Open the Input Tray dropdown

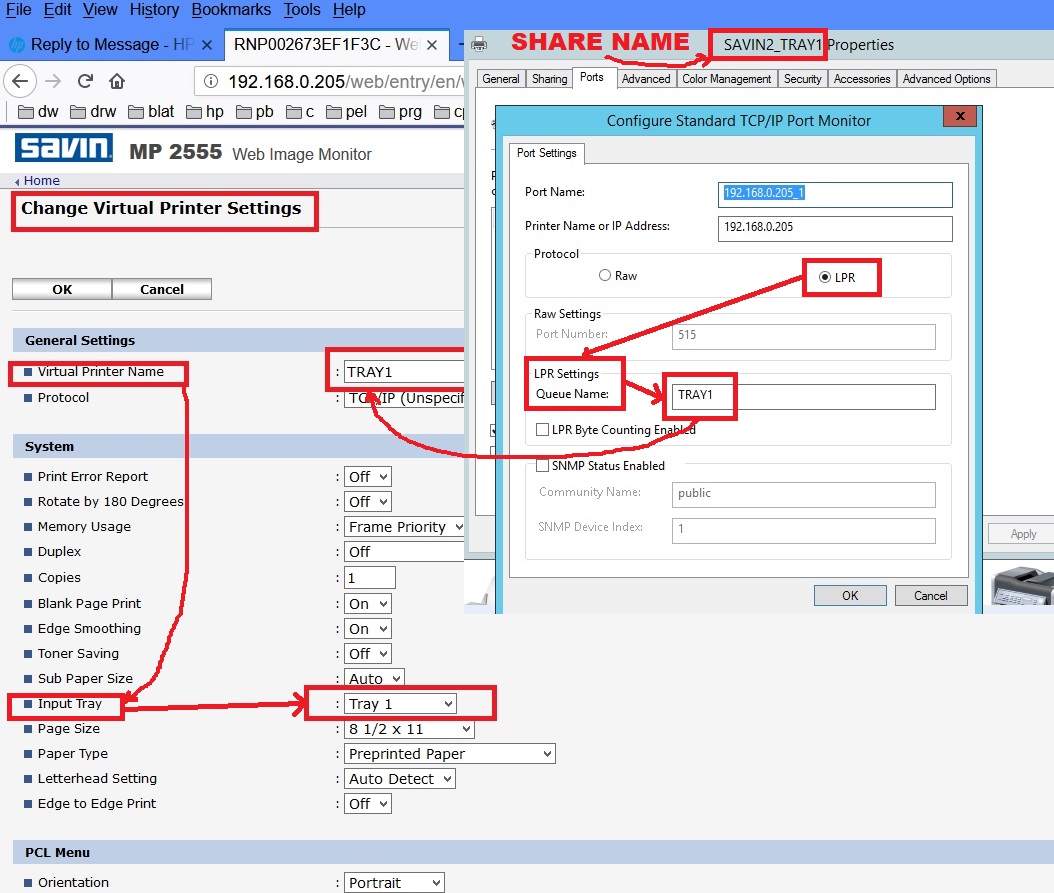coord(400,704)
